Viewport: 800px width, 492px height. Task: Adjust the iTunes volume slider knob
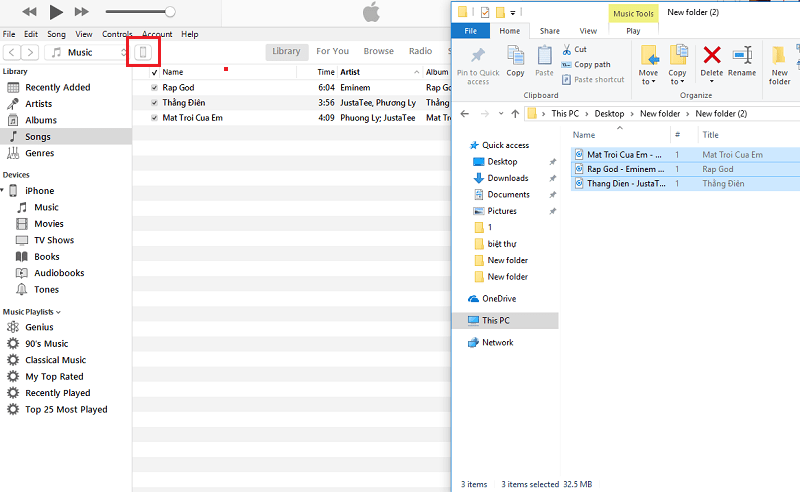(x=170, y=12)
